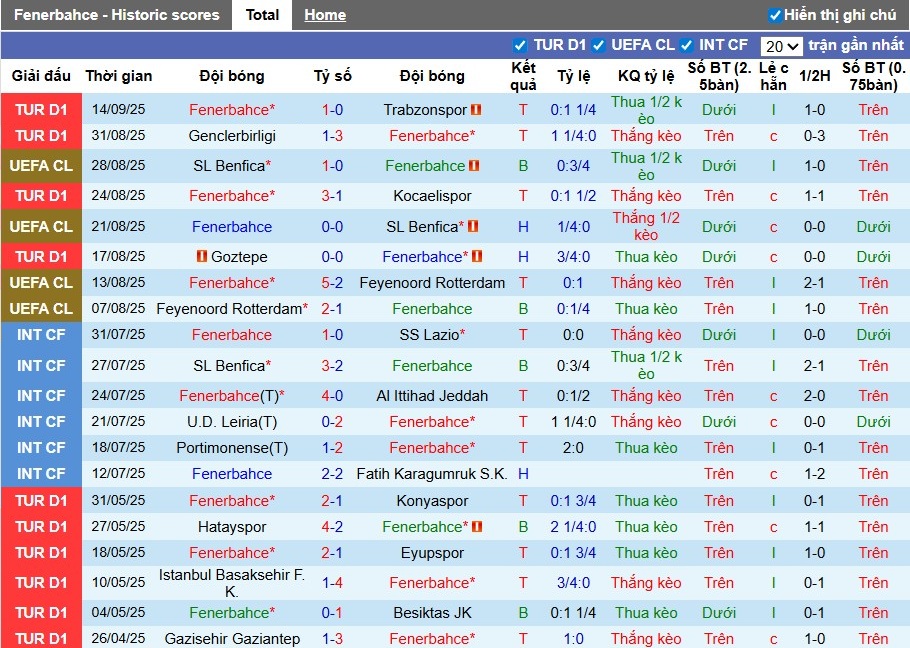Click the Genclerbirligi team link
The width and height of the screenshot is (910, 648).
coord(232,136)
